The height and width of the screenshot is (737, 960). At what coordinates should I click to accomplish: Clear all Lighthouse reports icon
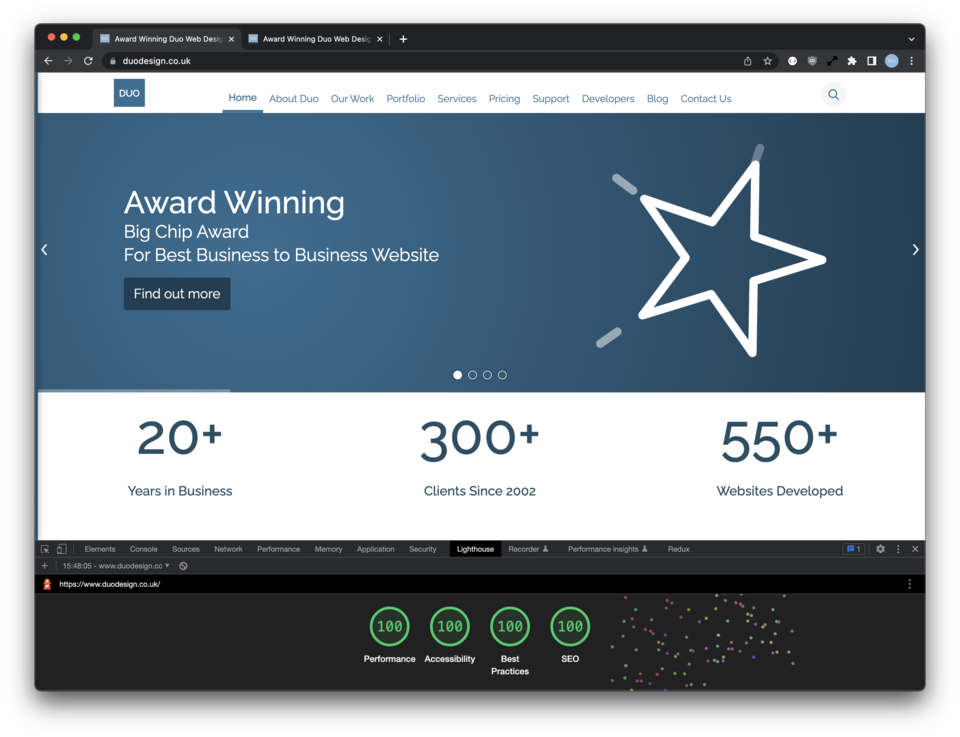(x=183, y=566)
